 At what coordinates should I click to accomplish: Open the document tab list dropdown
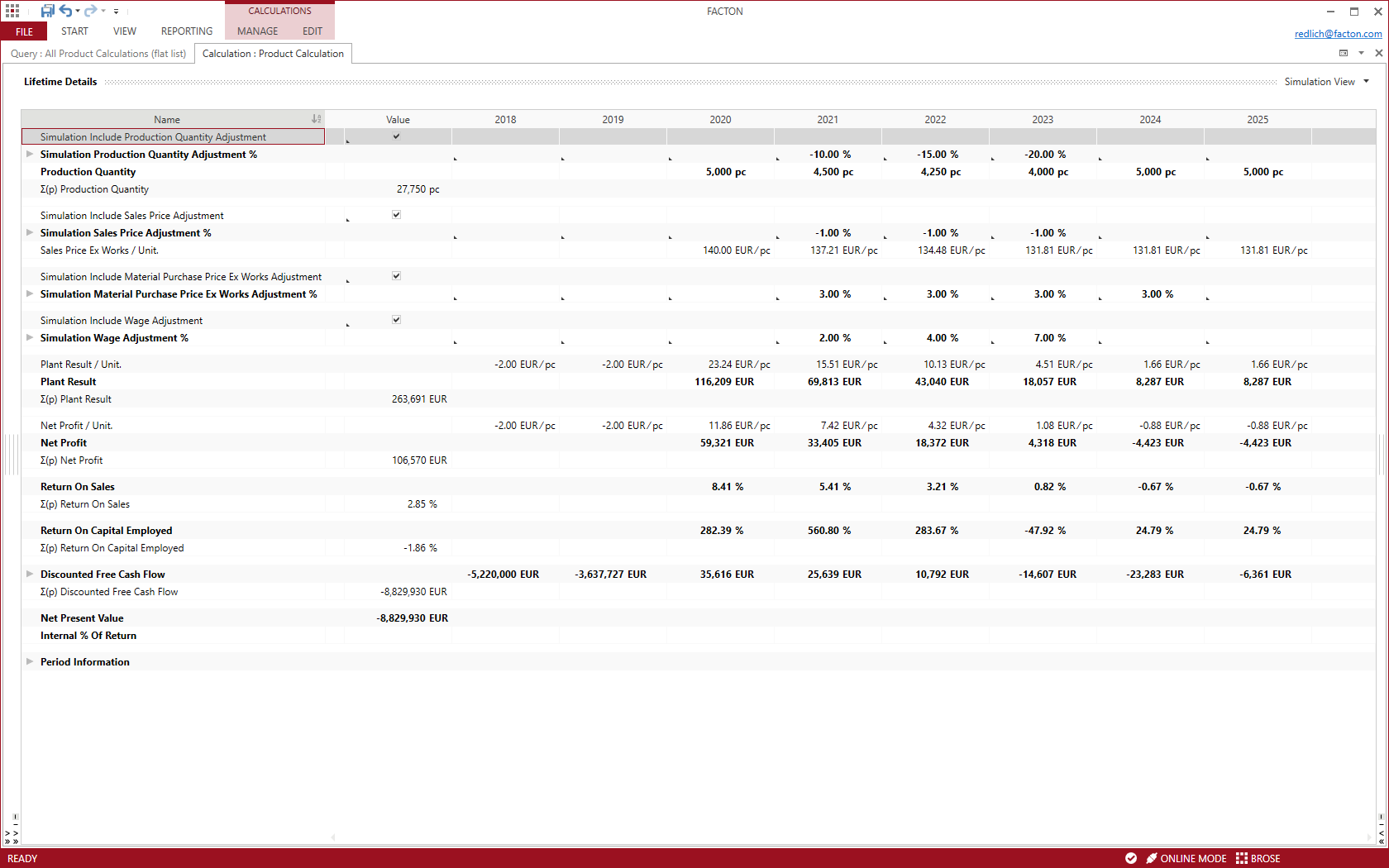pos(1361,53)
